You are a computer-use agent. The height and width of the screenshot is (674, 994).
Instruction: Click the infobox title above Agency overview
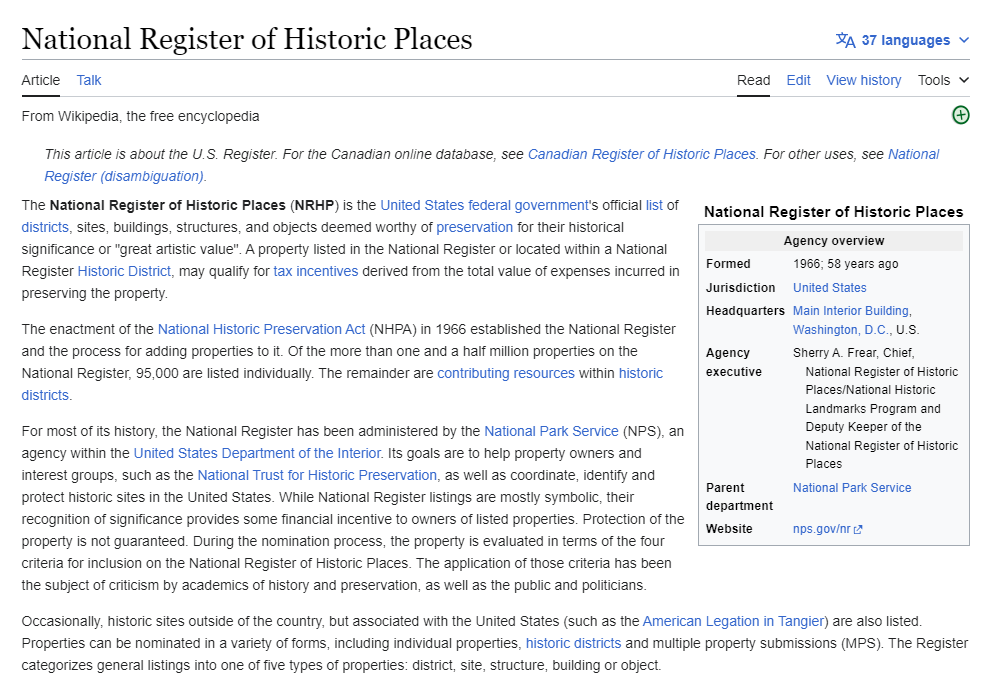coord(834,212)
